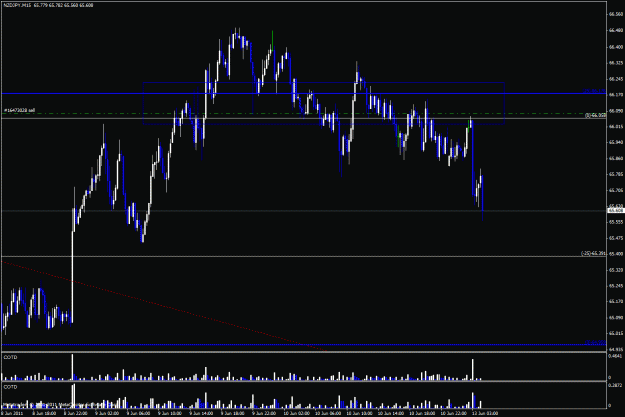This screenshot has width=625, height=417.
Task: Click the 9 Jun 22:00 time label
Action: click(x=265, y=413)
